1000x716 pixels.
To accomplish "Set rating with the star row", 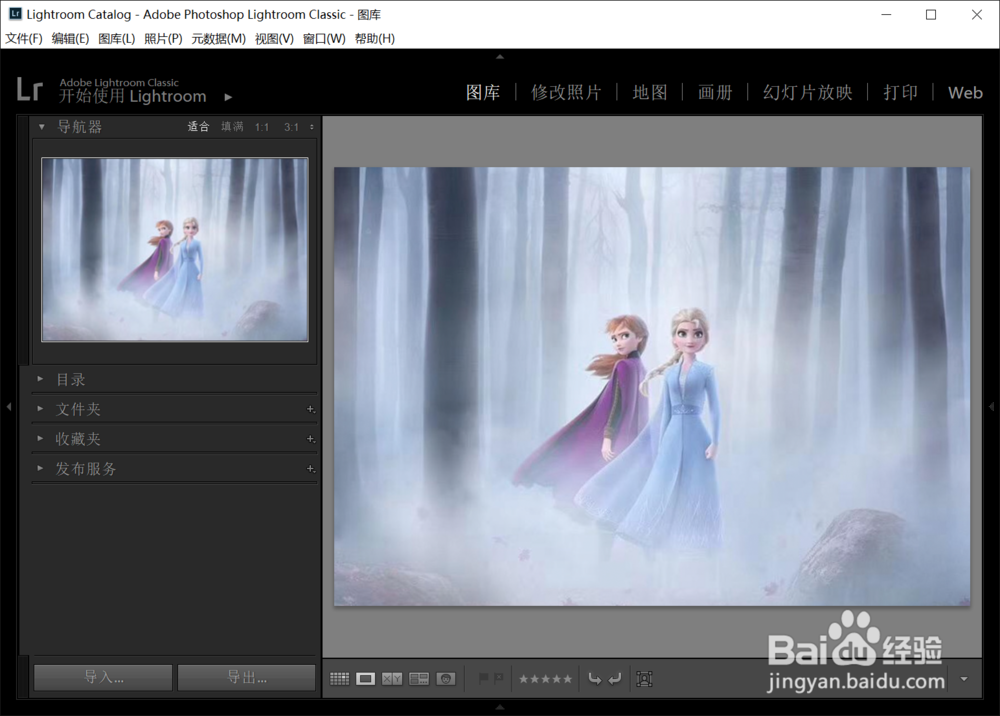I will [545, 679].
